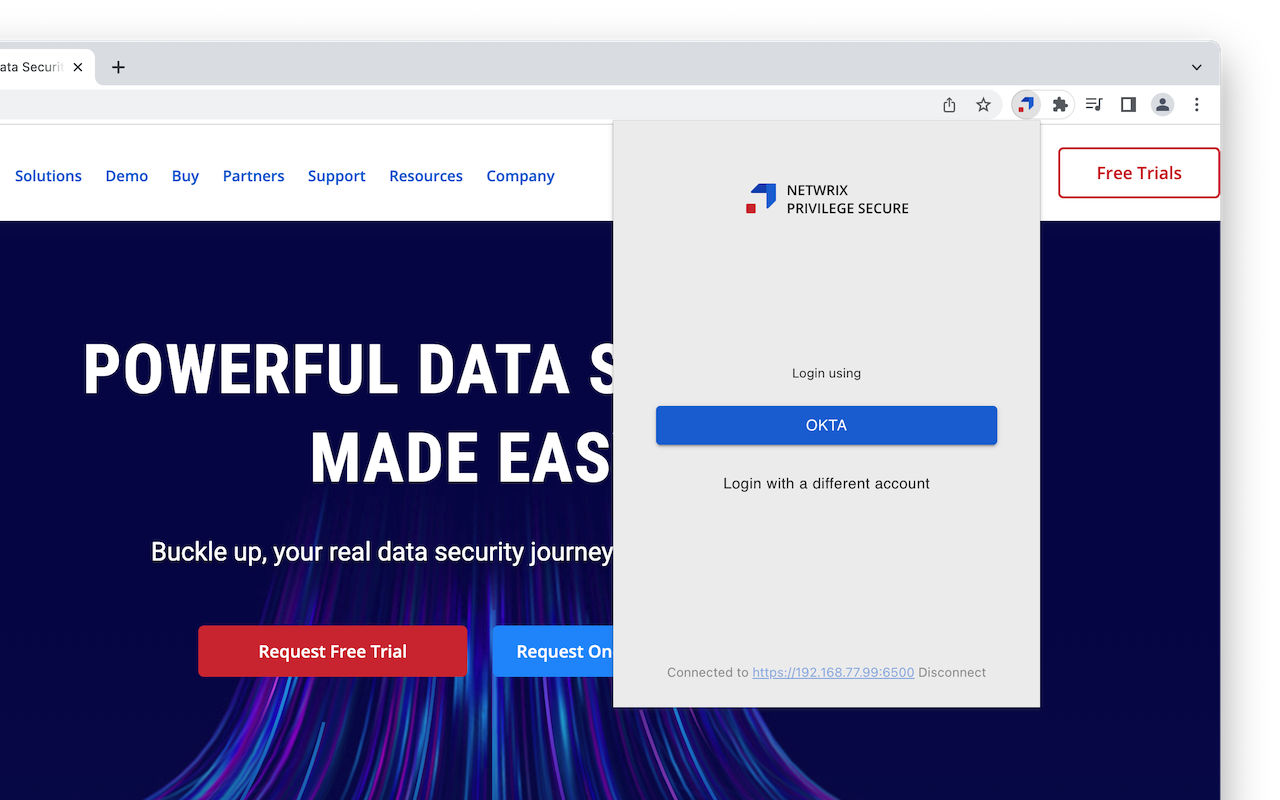Open the Netwrix Privilege Secure extension
The height and width of the screenshot is (800, 1280).
[1025, 104]
